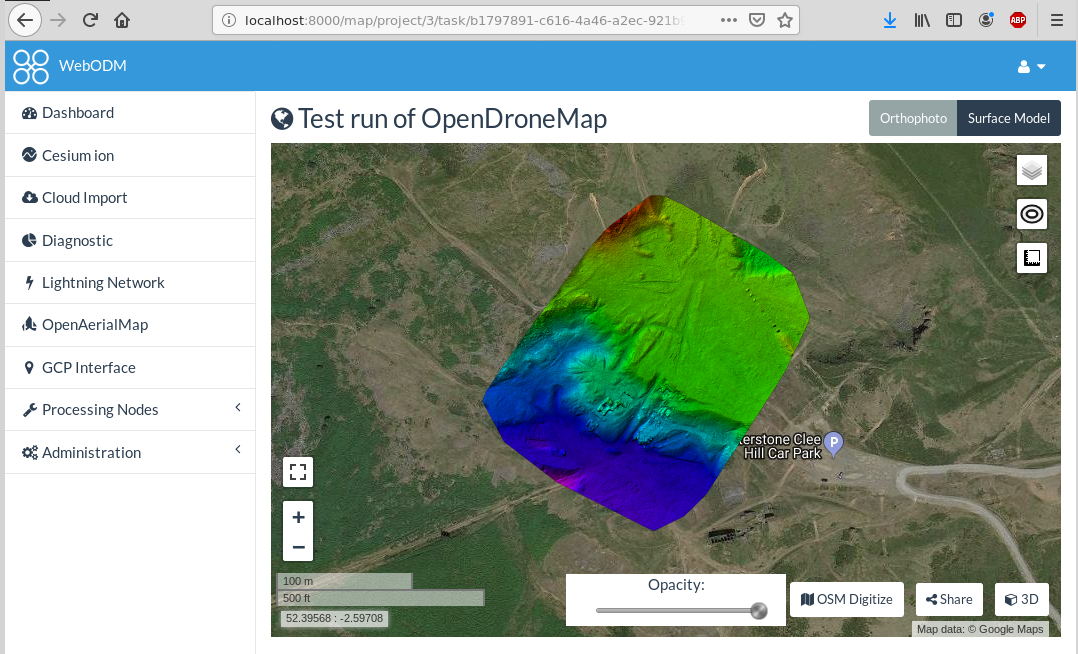1078x654 pixels.
Task: Click the contours plugin icon on the map
Action: tap(1031, 213)
